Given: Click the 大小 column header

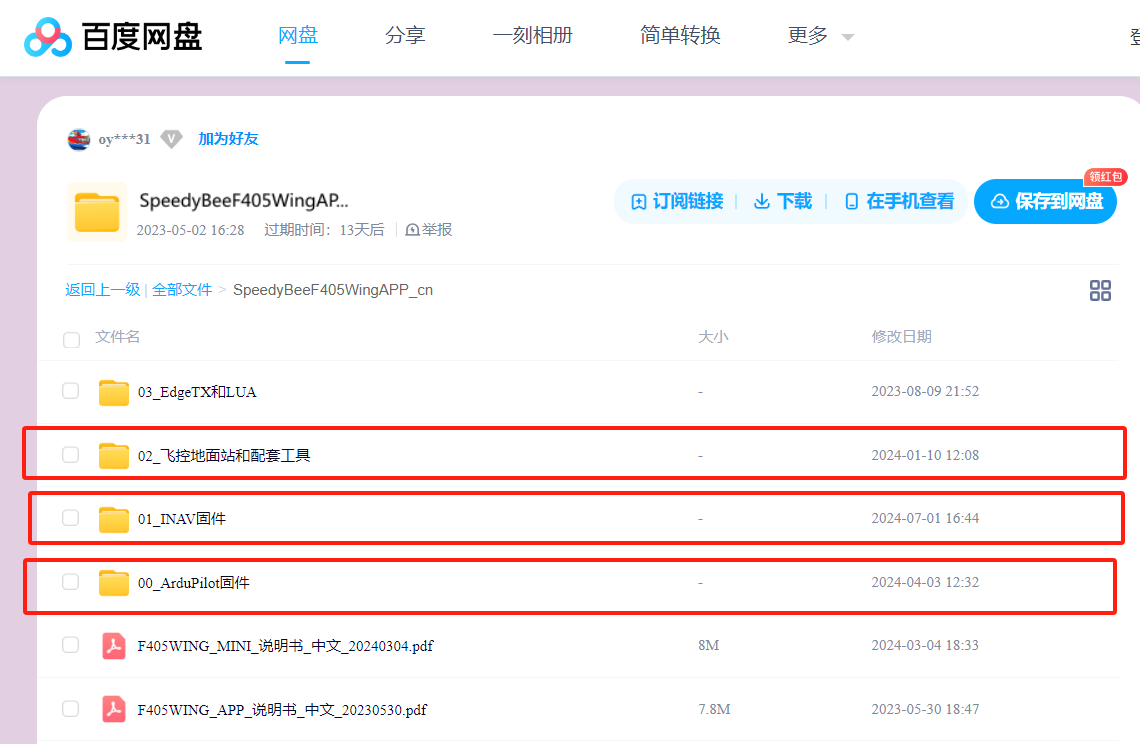Looking at the screenshot, I should click(x=712, y=337).
